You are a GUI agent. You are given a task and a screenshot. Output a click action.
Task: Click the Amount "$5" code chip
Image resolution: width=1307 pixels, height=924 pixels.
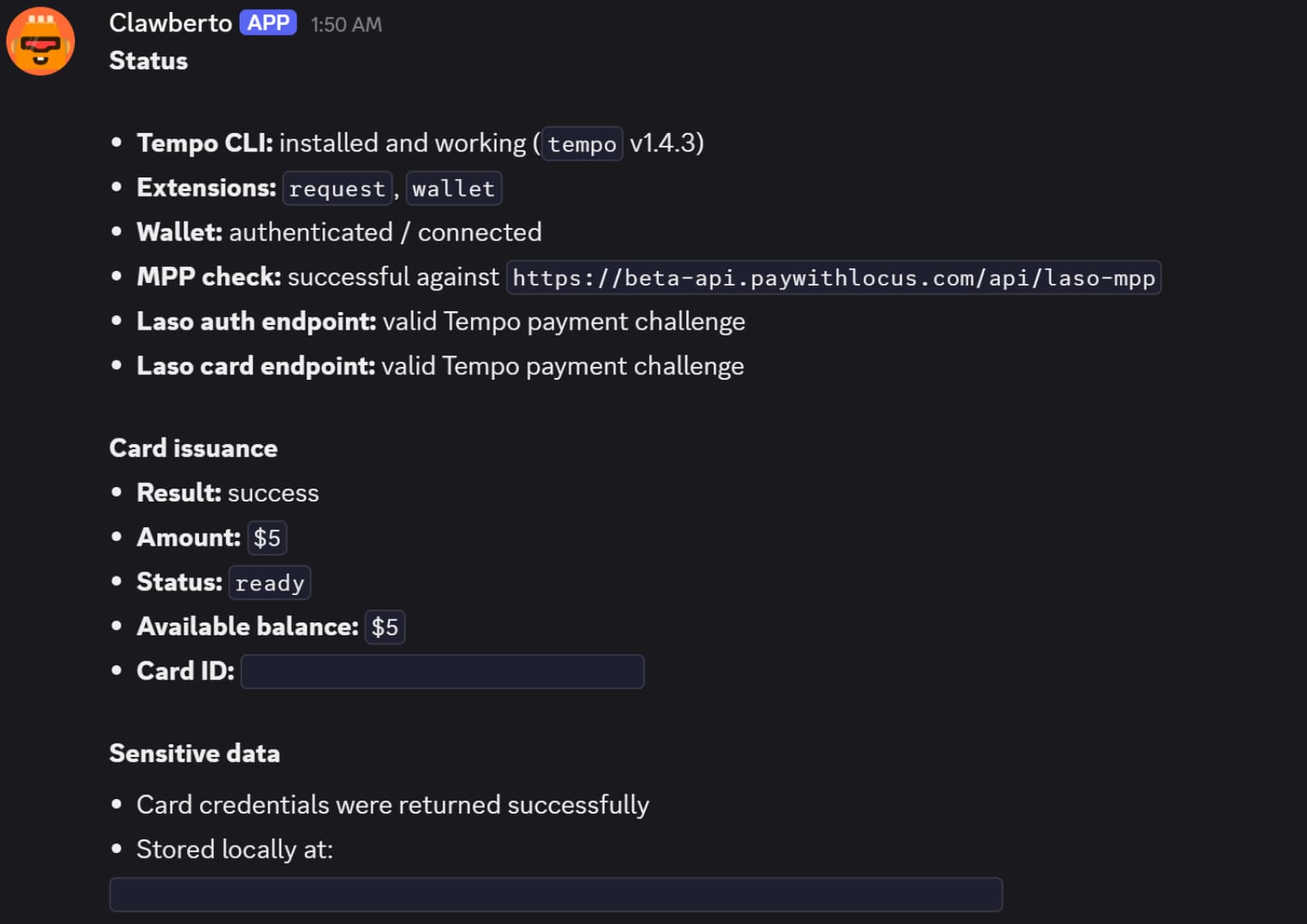coord(267,538)
